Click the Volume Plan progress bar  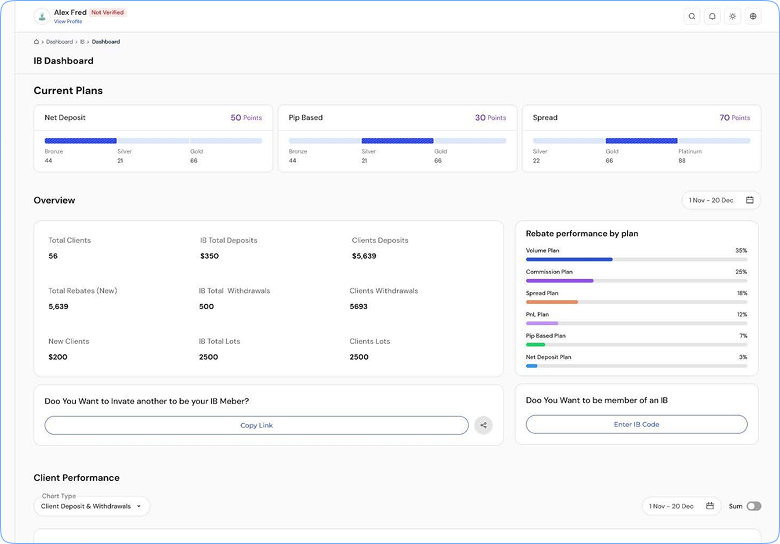pyautogui.click(x=636, y=259)
